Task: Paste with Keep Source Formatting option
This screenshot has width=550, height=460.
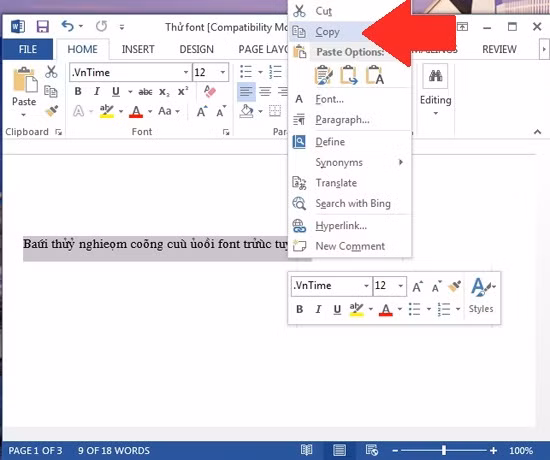Action: click(x=323, y=75)
